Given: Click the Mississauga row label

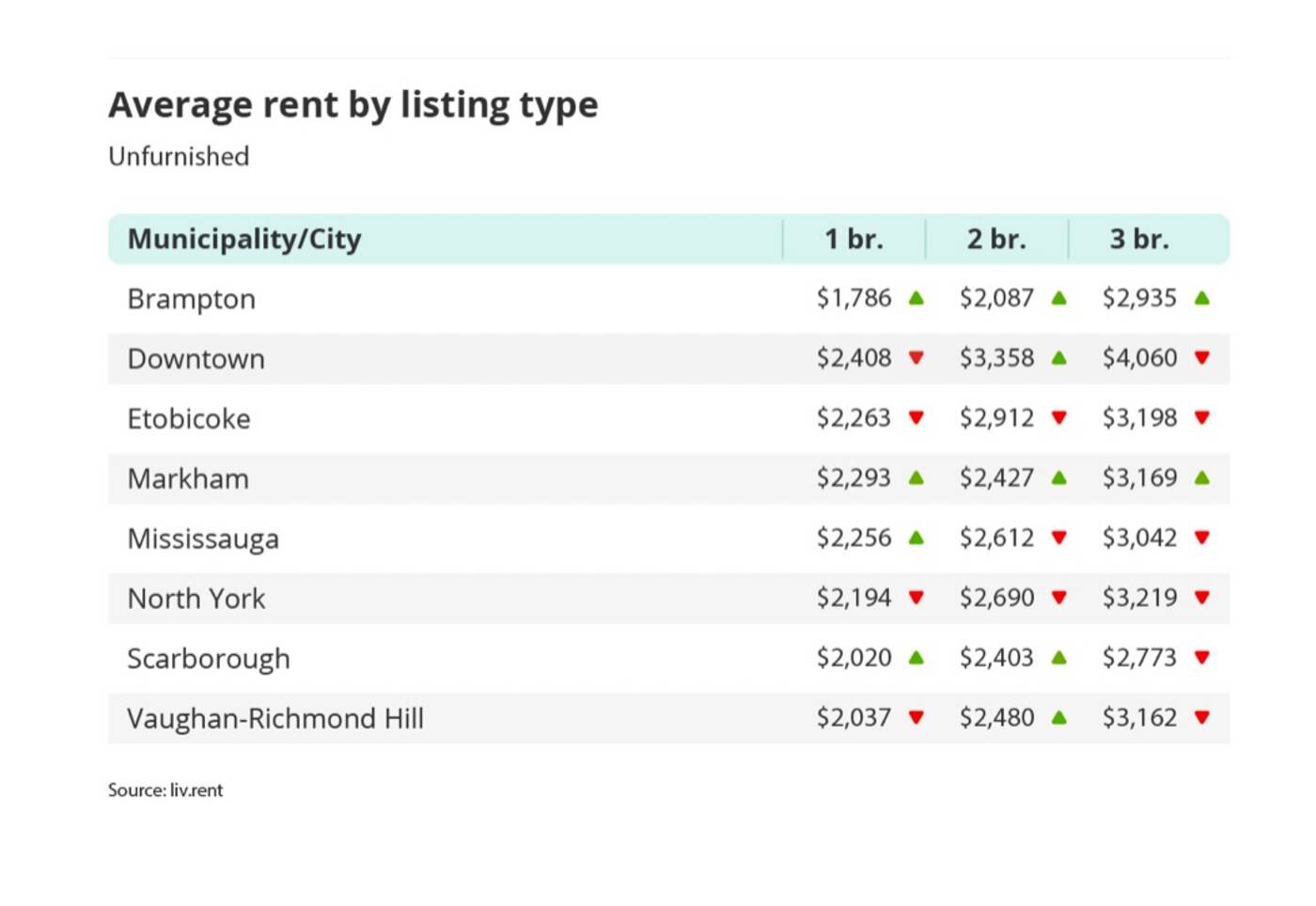Looking at the screenshot, I should tap(203, 539).
